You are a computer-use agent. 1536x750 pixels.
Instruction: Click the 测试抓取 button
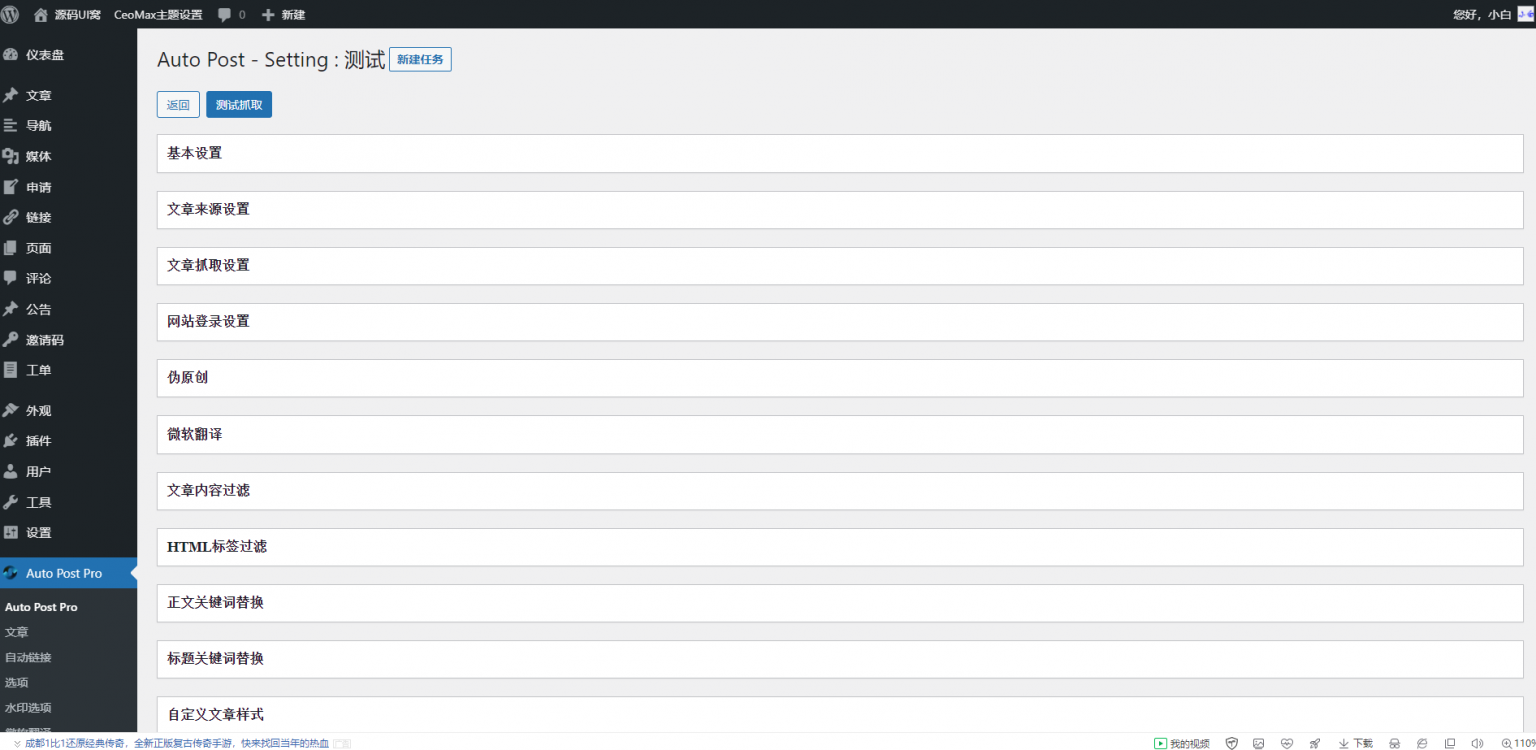239,105
